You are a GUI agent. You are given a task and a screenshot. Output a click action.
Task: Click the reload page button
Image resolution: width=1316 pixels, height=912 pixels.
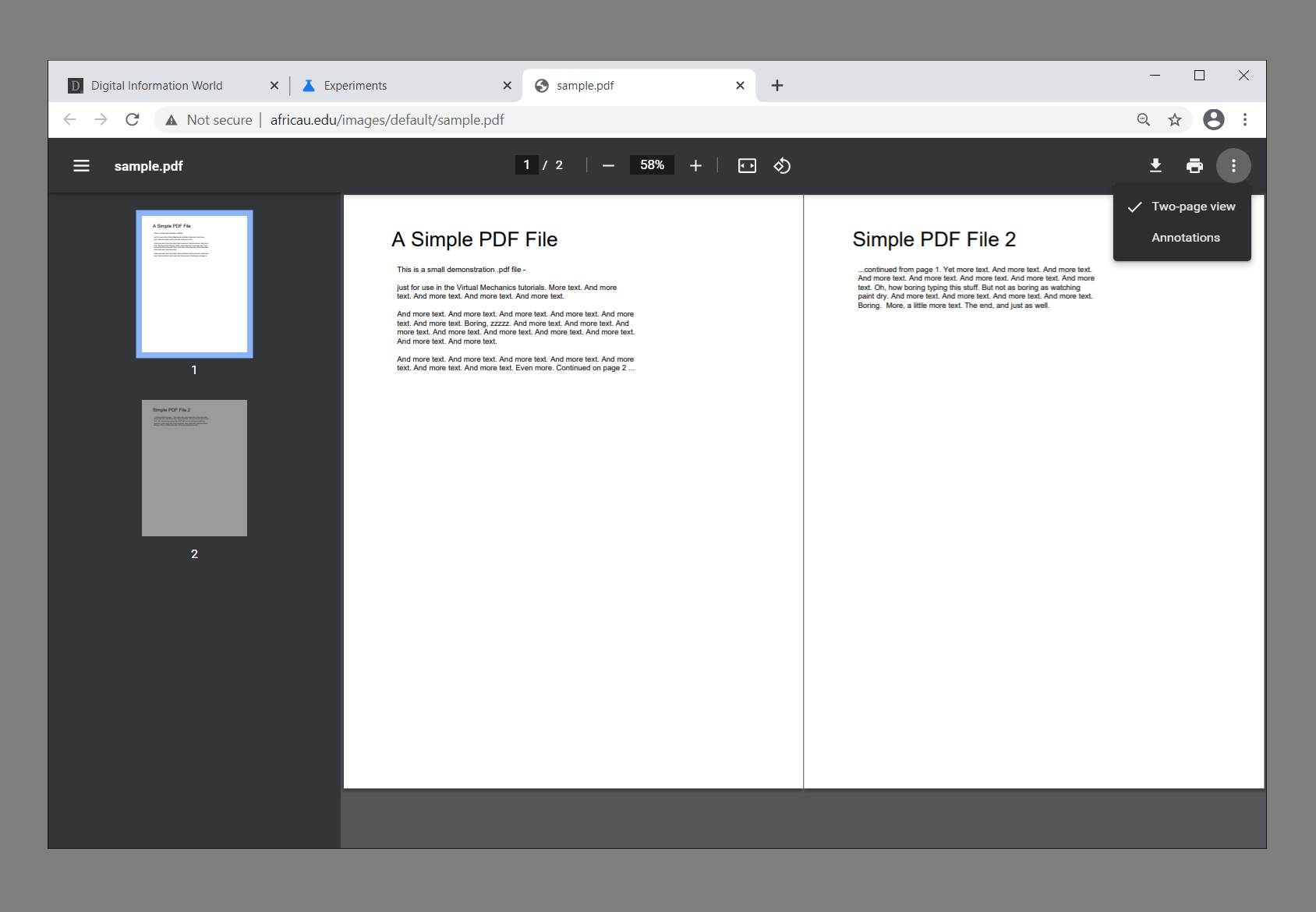133,119
